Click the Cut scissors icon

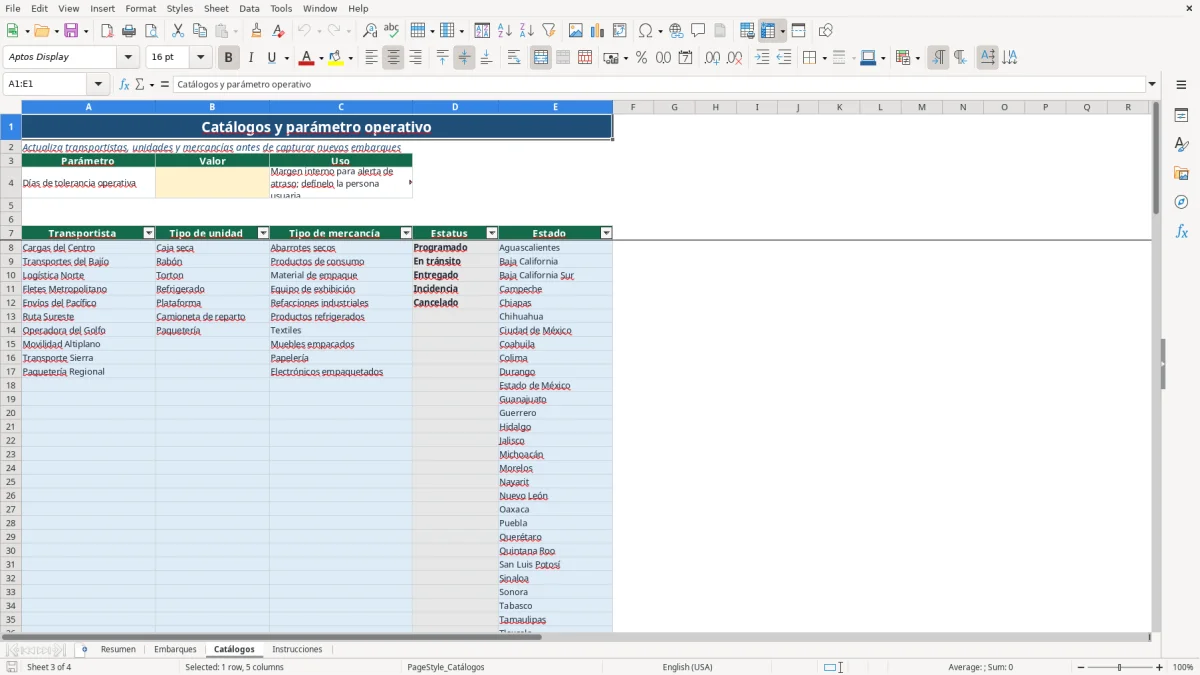(x=178, y=31)
